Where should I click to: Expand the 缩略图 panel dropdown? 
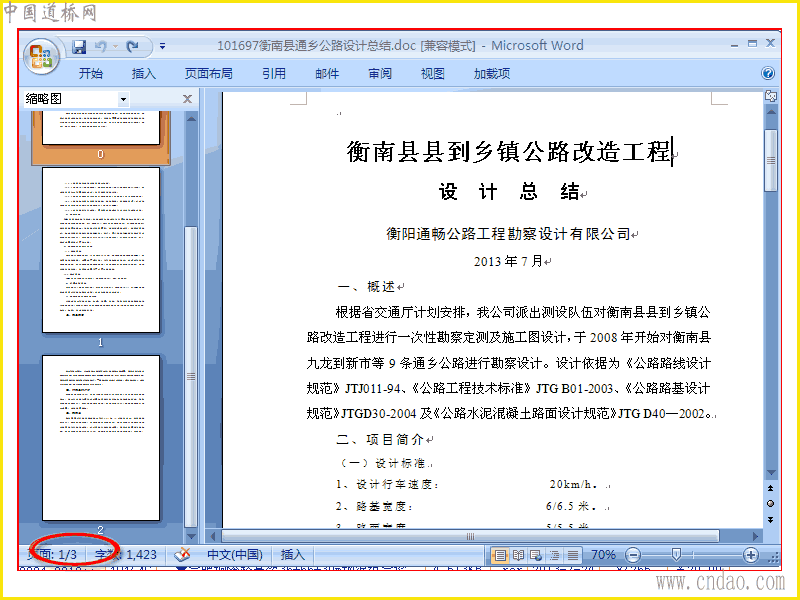click(x=123, y=99)
